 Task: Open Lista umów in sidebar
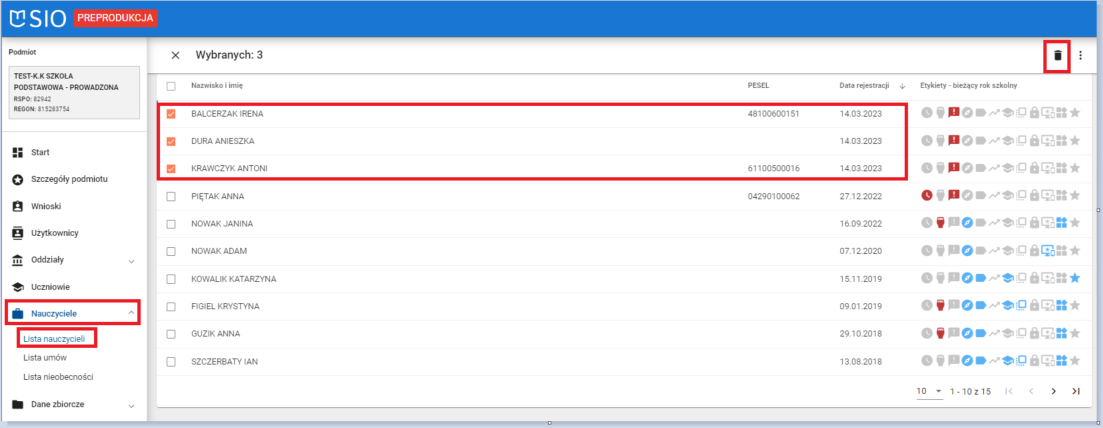(x=46, y=358)
